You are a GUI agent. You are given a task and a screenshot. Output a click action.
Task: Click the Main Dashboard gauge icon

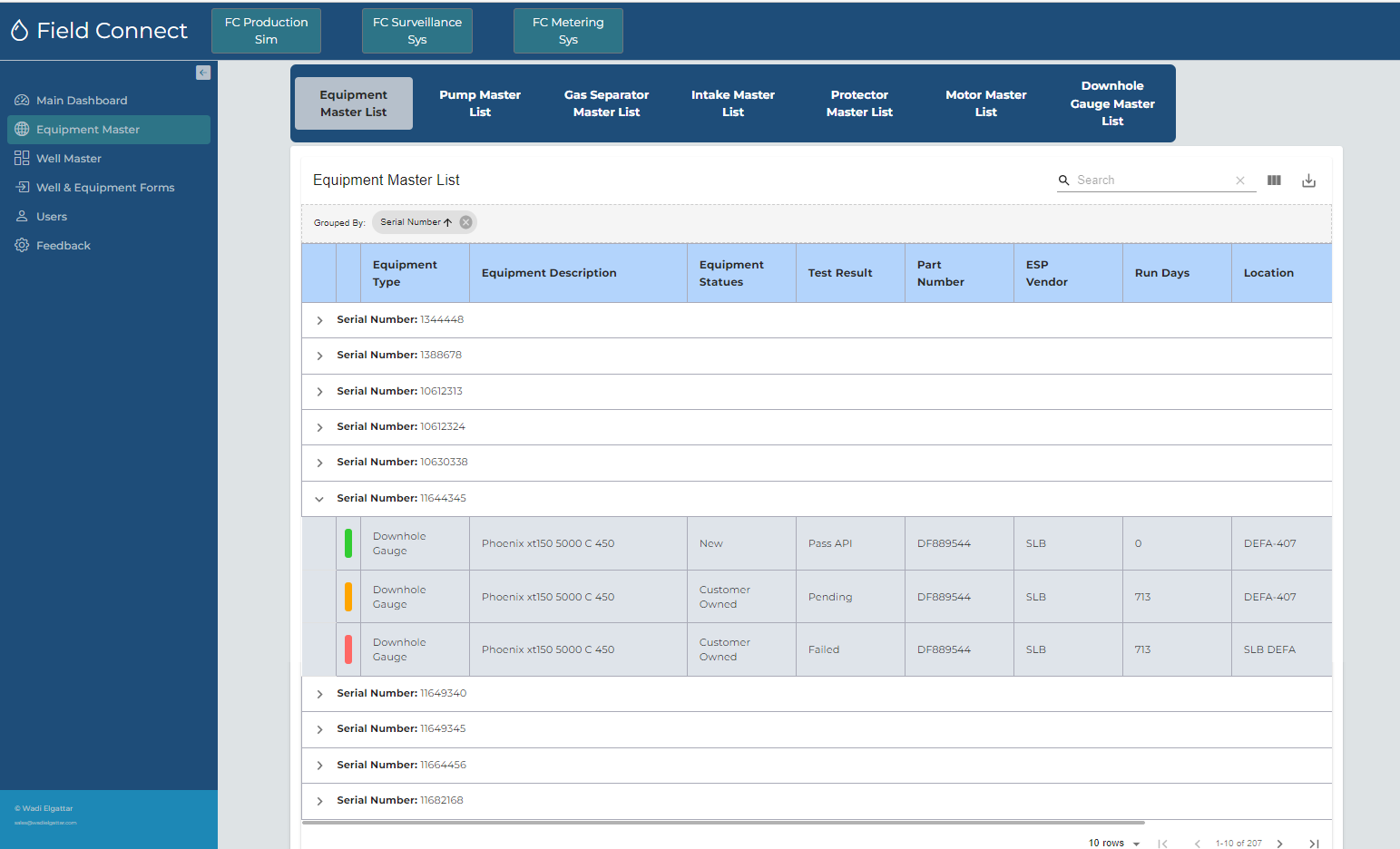22,101
